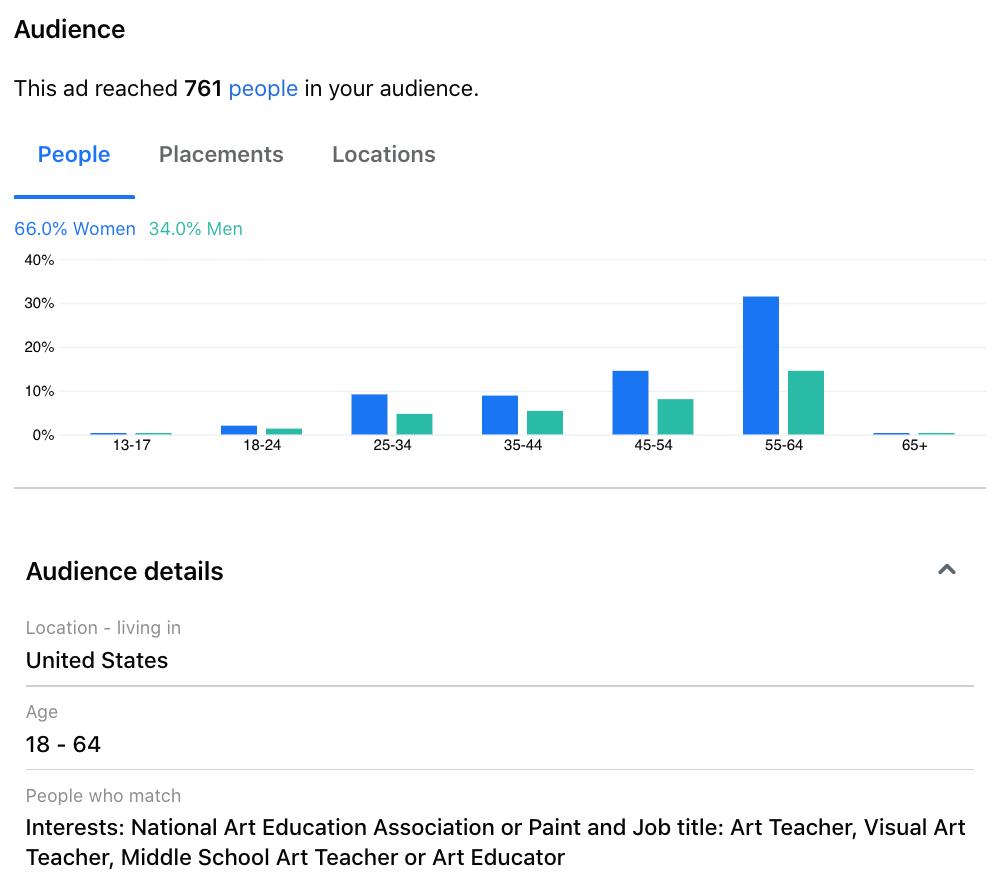Collapse the Audience details chevron
The height and width of the screenshot is (886, 1004).
(946, 570)
